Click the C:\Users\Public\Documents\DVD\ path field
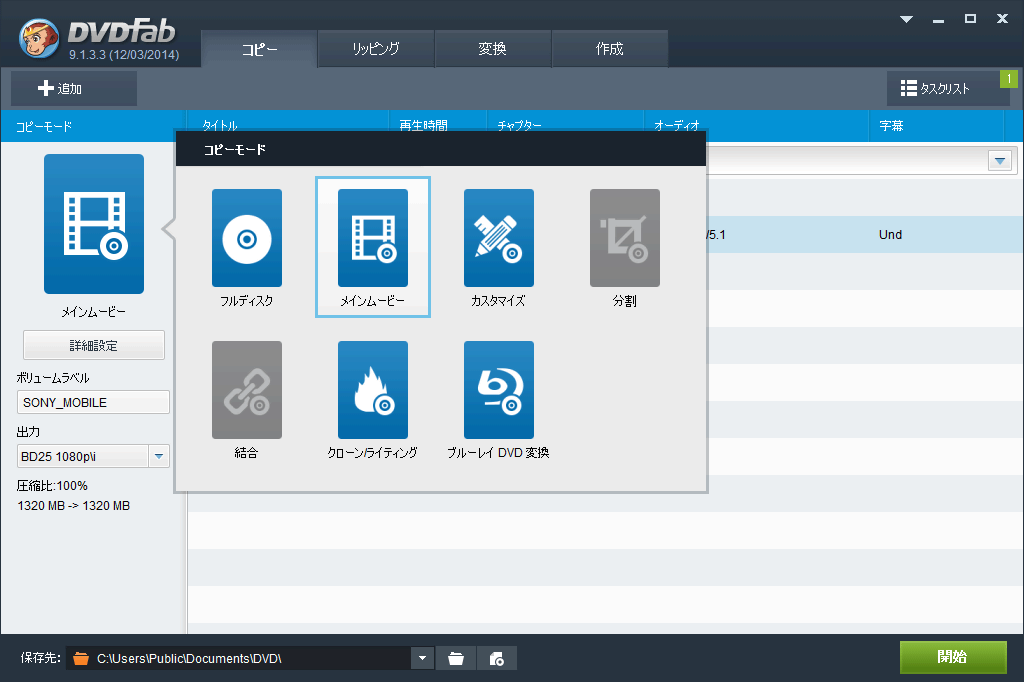 [239, 658]
